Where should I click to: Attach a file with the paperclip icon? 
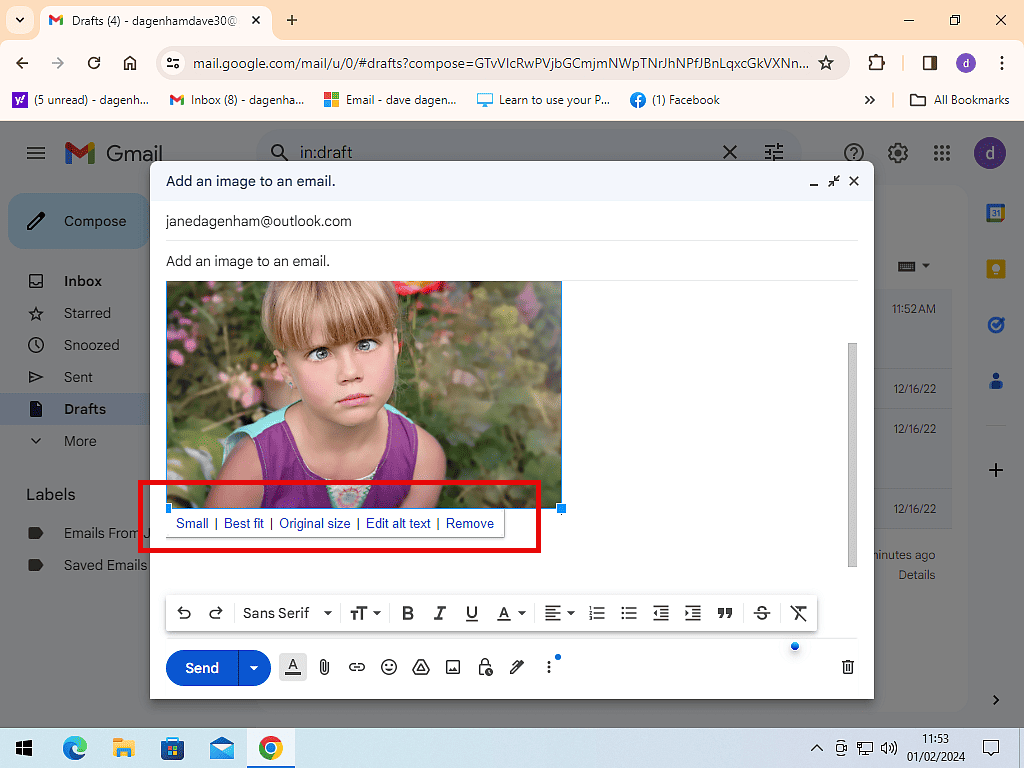click(324, 667)
